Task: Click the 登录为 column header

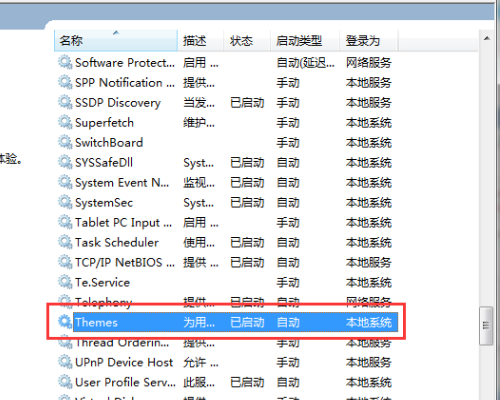Action: pos(369,41)
